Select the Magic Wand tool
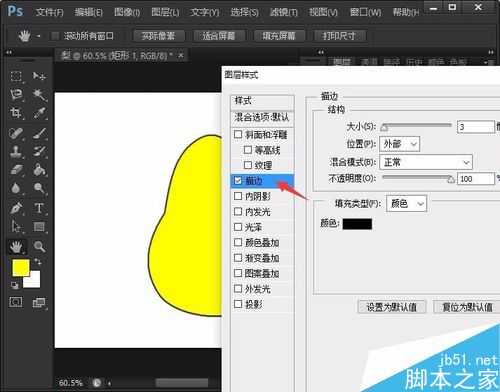Screen dimensions: 500x392 pyautogui.click(x=39, y=95)
